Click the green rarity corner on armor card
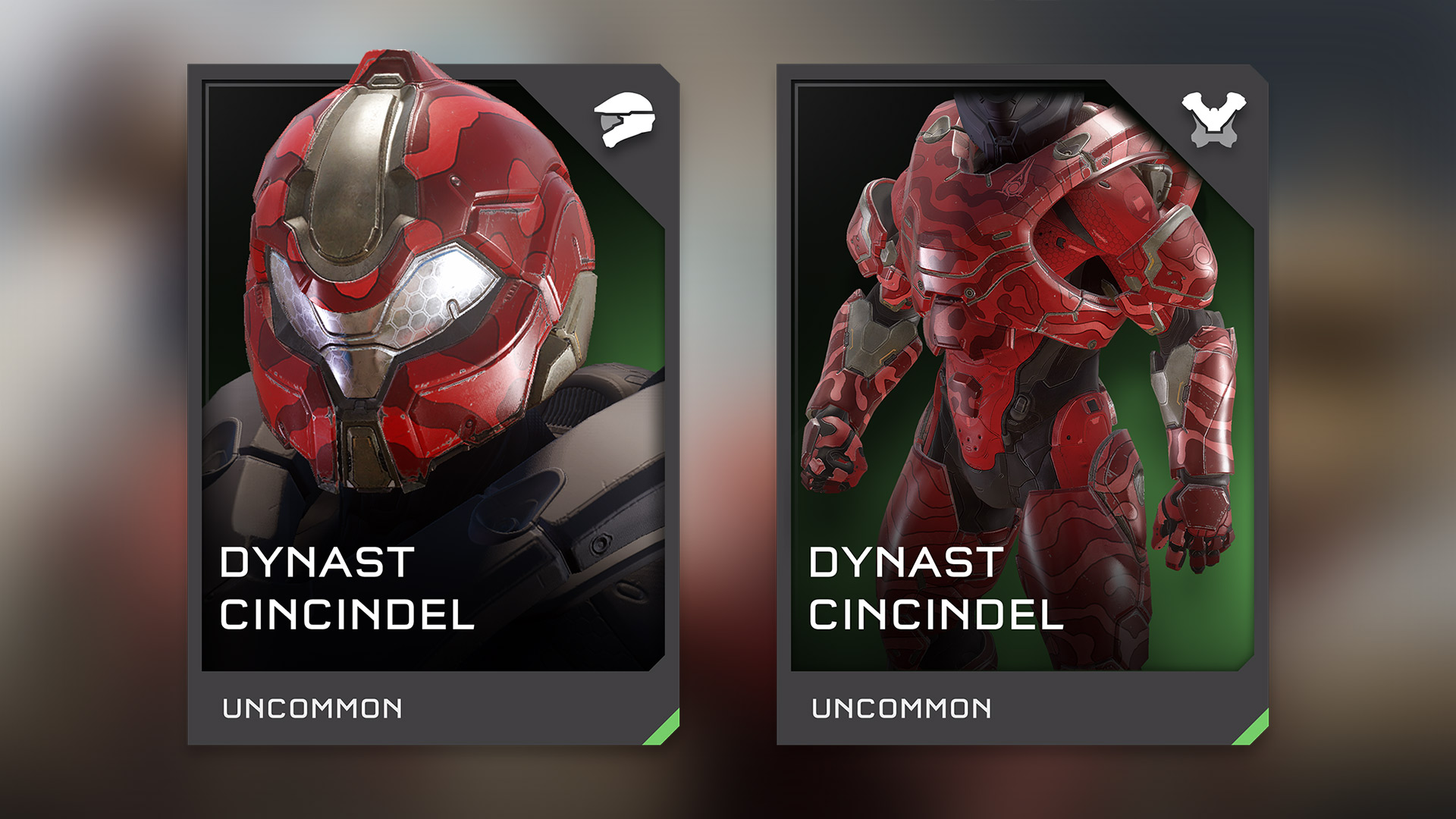The width and height of the screenshot is (1456, 819). click(x=1250, y=728)
